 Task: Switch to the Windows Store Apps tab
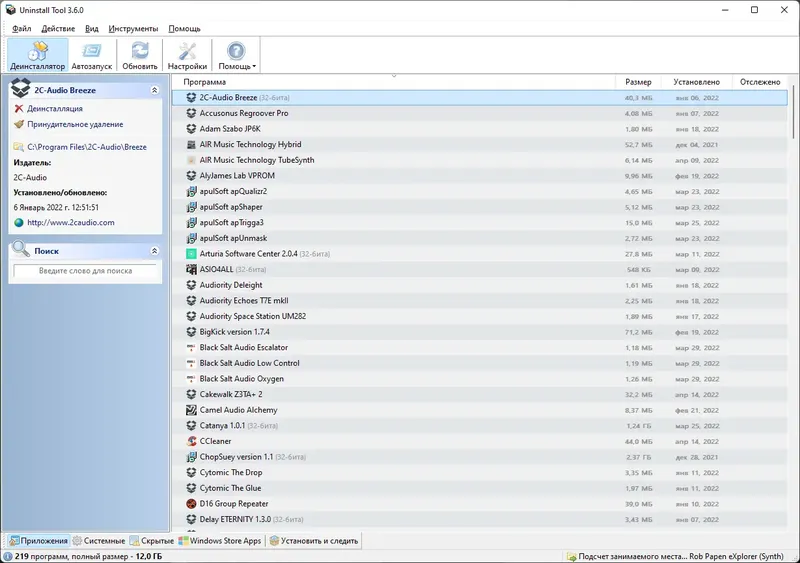pyautogui.click(x=220, y=541)
